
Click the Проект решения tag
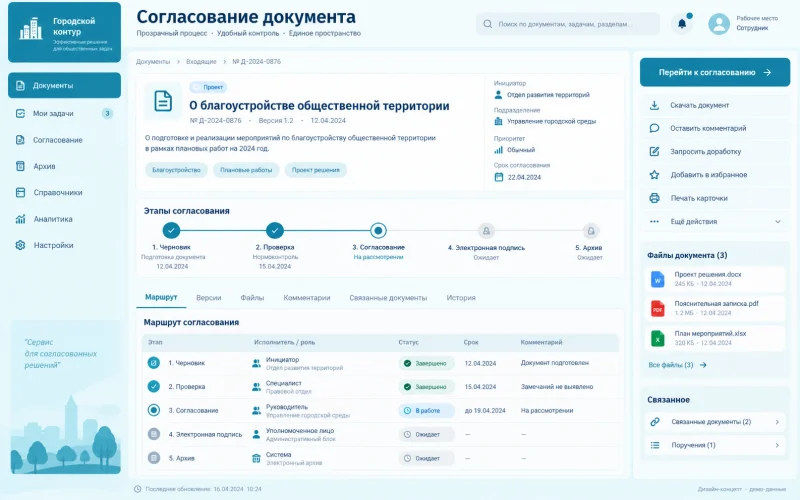315,170
